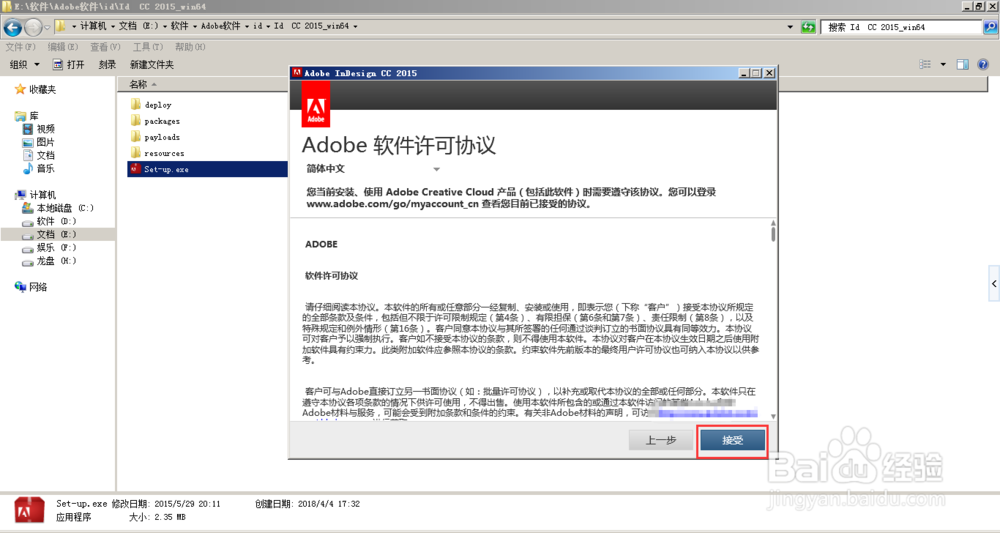Select the packages folder
Viewport: 1000px width, 533px height.
[155, 120]
